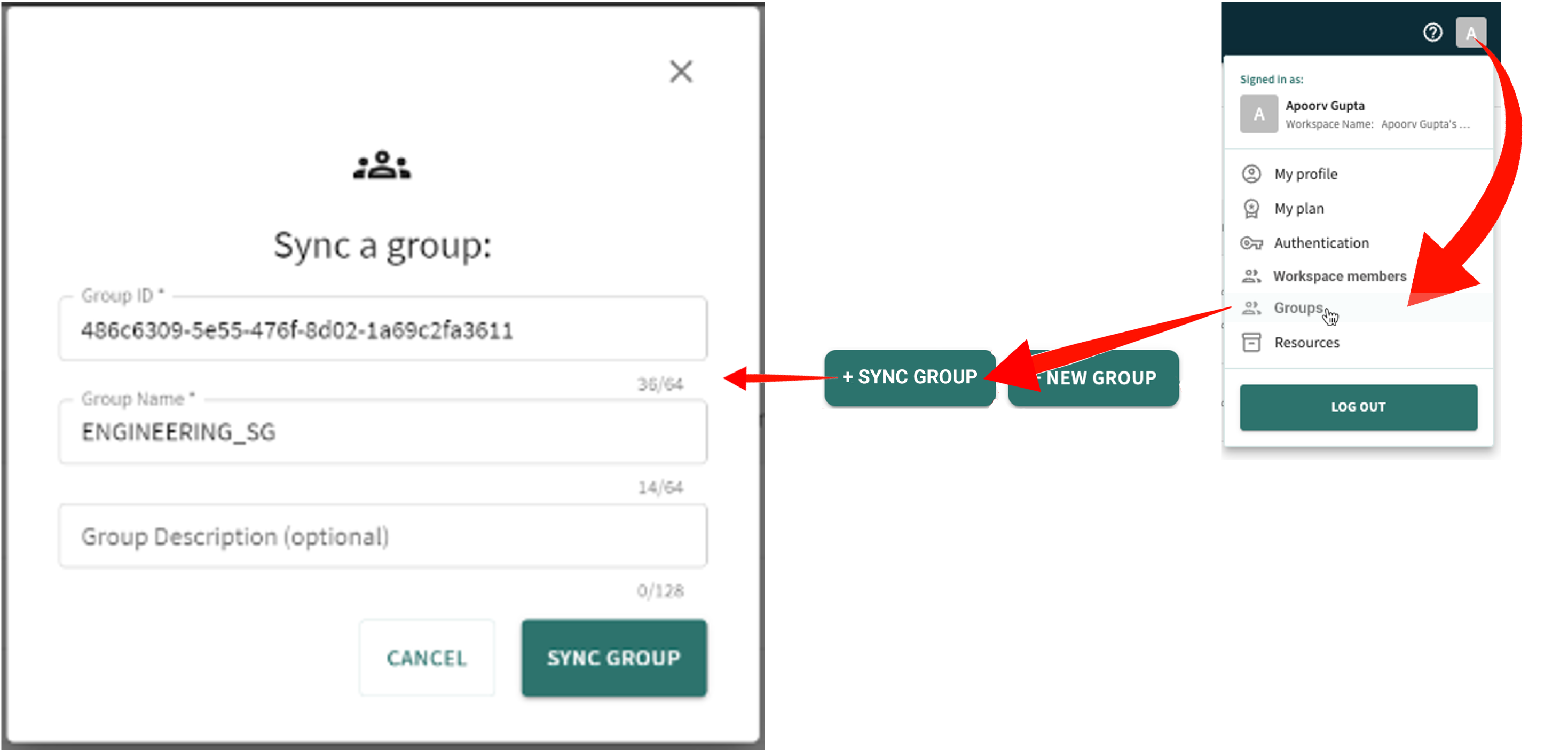Image resolution: width=1568 pixels, height=751 pixels.
Task: Click the SYNC GROUP confirm button
Action: [613, 658]
